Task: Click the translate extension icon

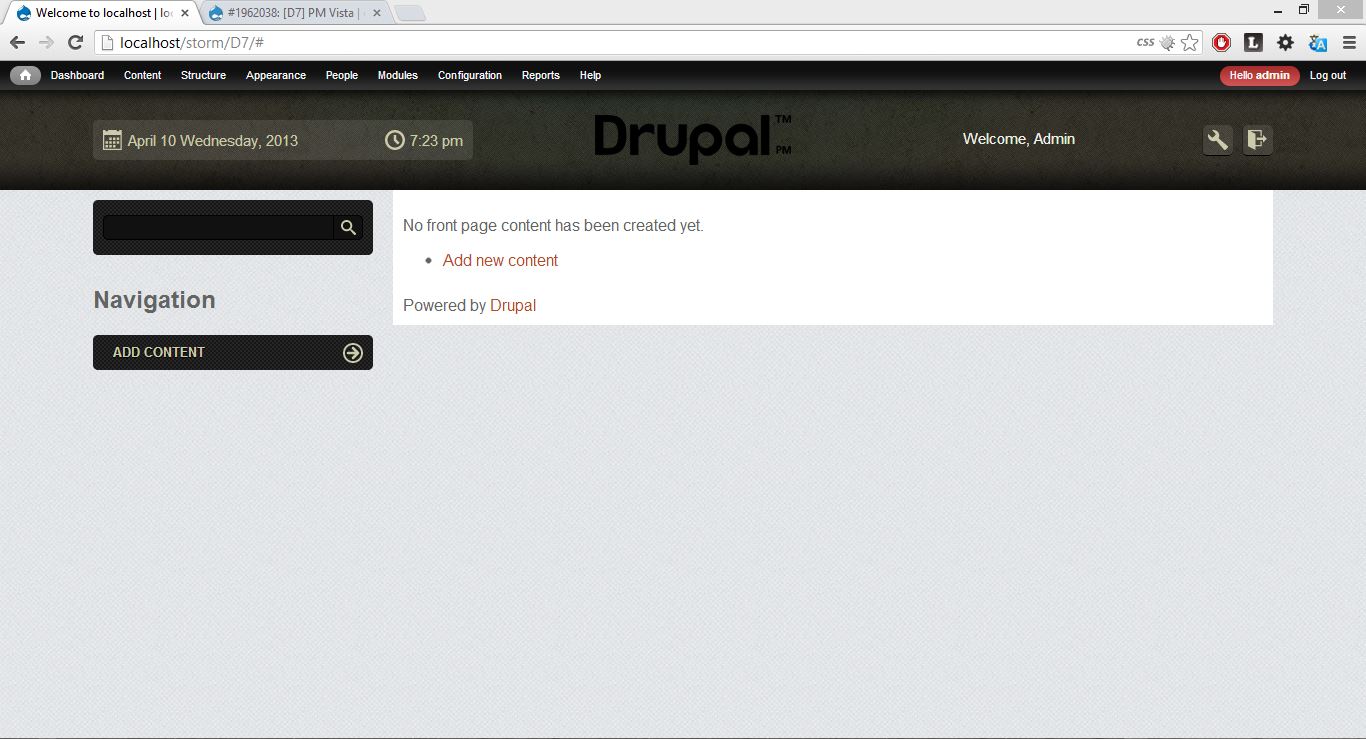Action: click(1318, 42)
